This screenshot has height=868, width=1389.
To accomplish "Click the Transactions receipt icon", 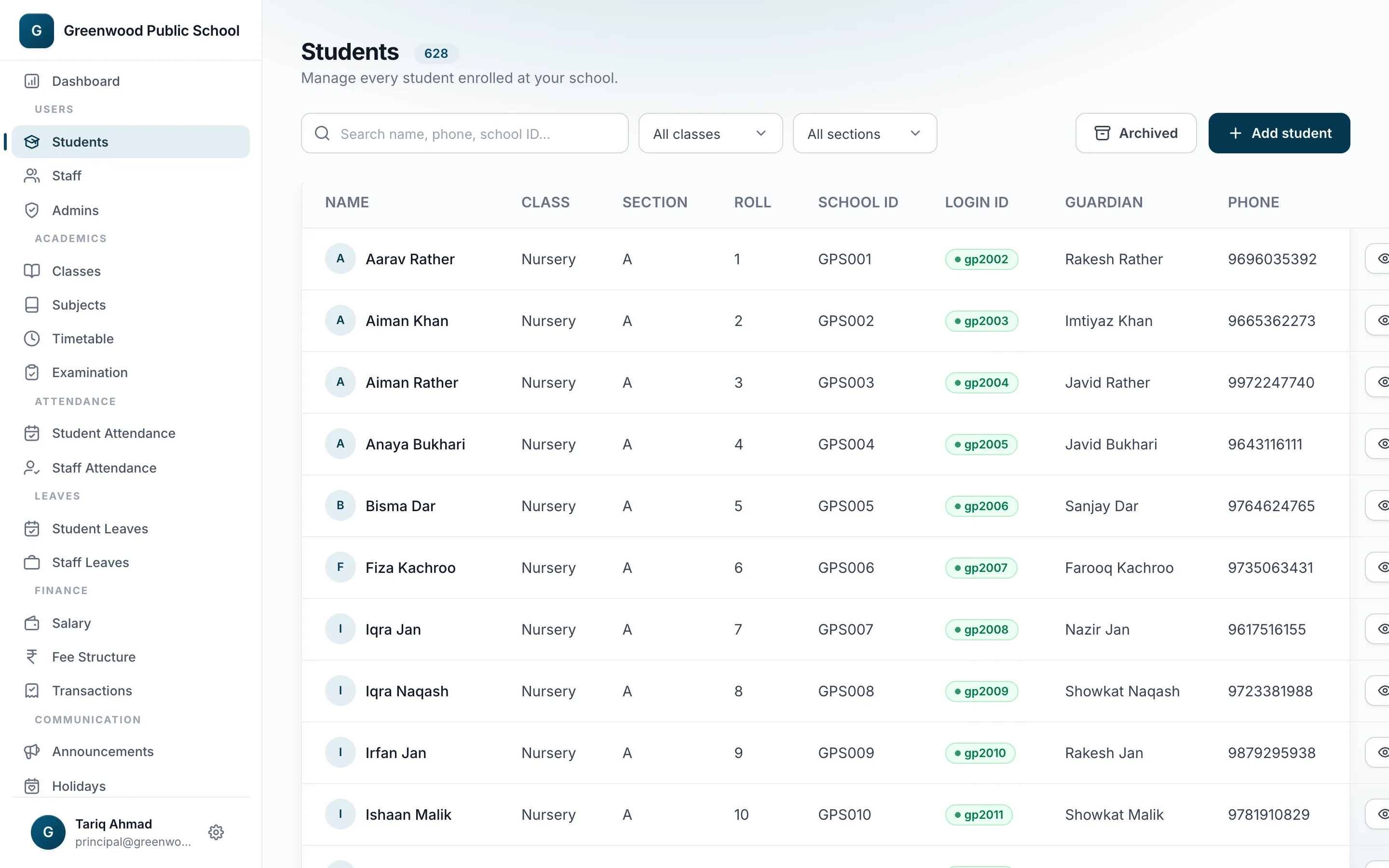I will (32, 691).
